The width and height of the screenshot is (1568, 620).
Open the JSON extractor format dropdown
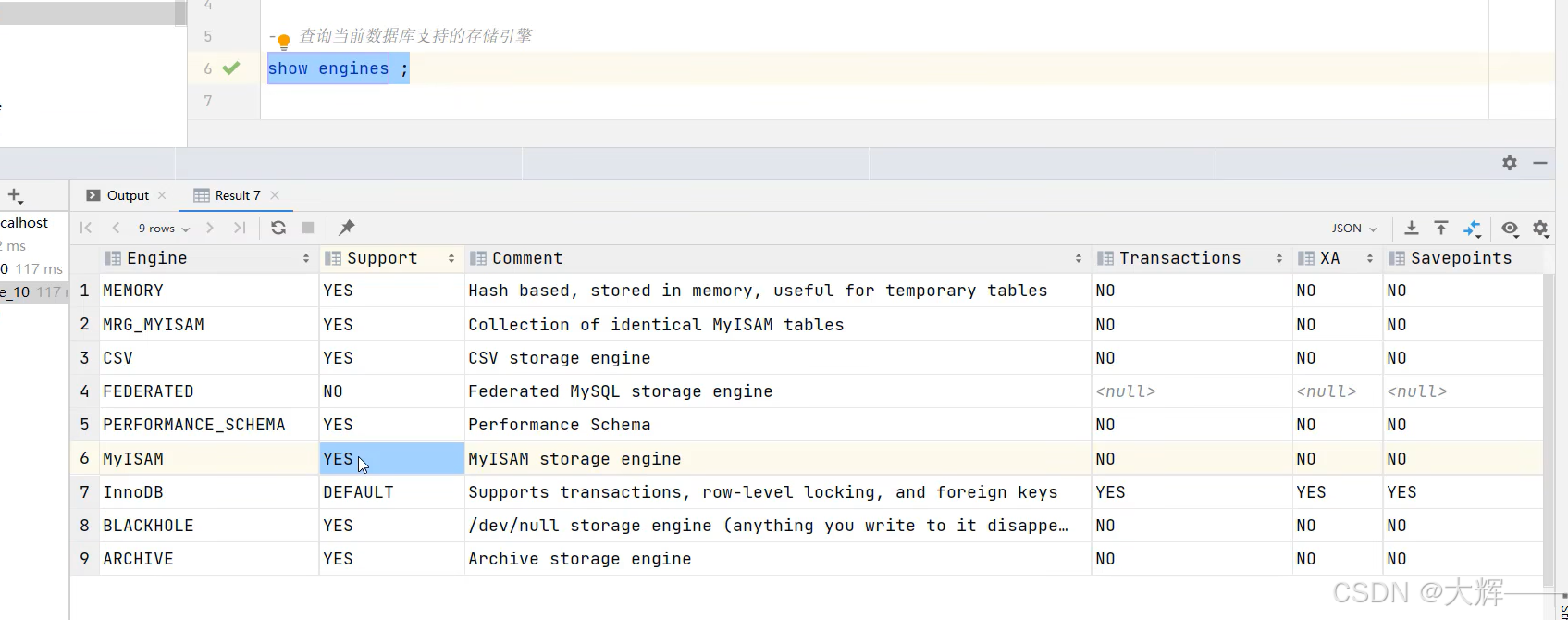[x=1354, y=228]
